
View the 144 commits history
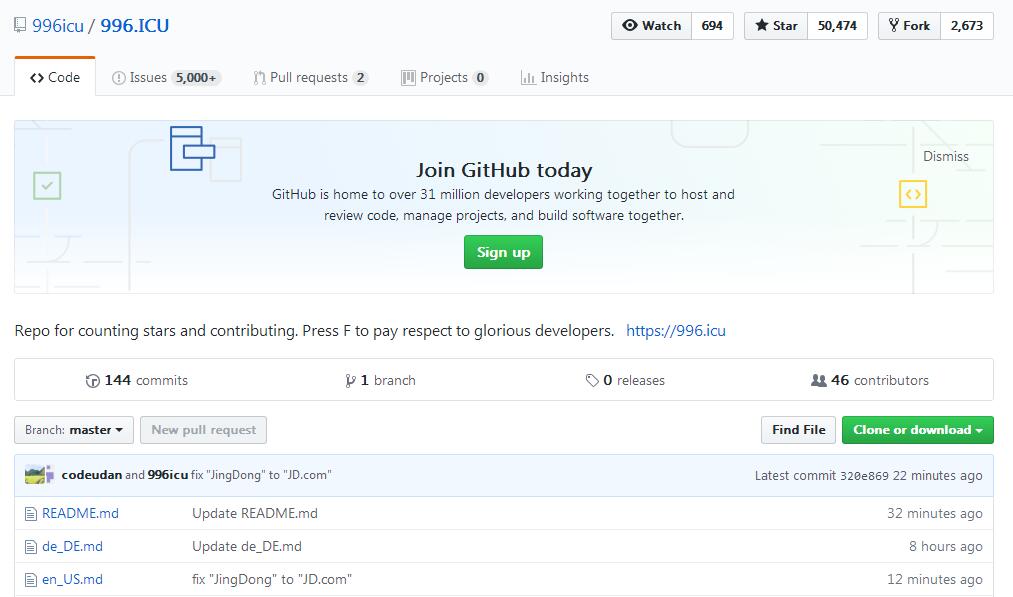tap(137, 381)
